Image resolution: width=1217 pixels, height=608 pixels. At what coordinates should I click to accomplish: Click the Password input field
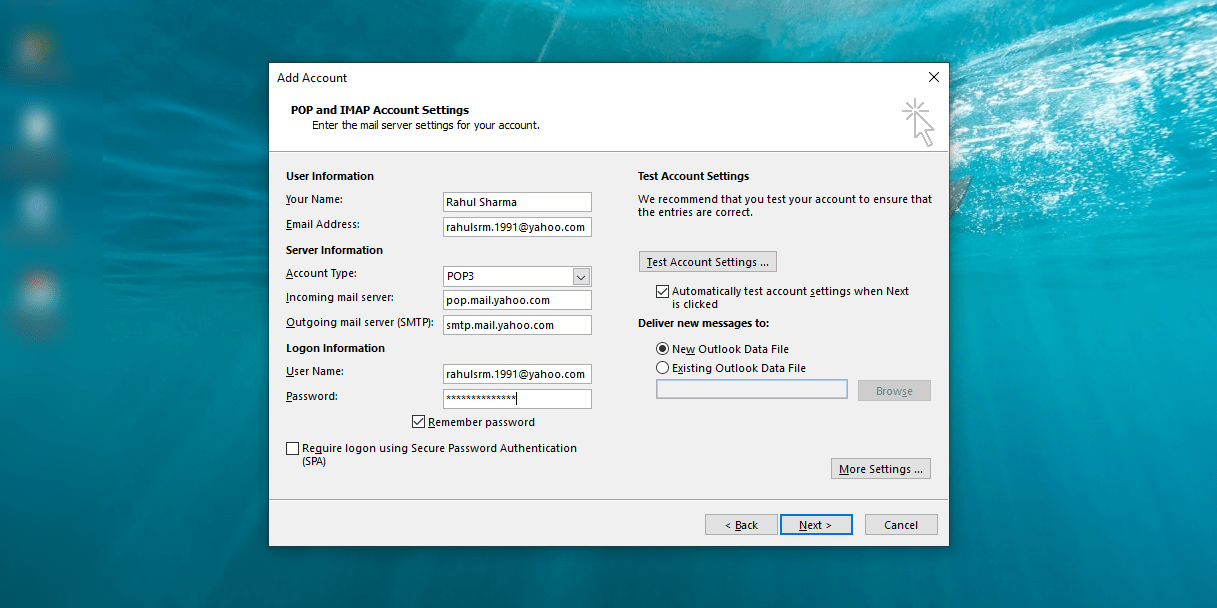click(517, 399)
